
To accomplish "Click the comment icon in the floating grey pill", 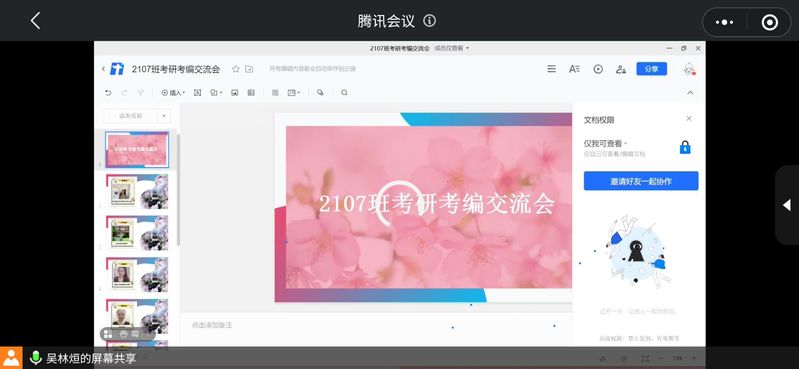I will click(136, 334).
